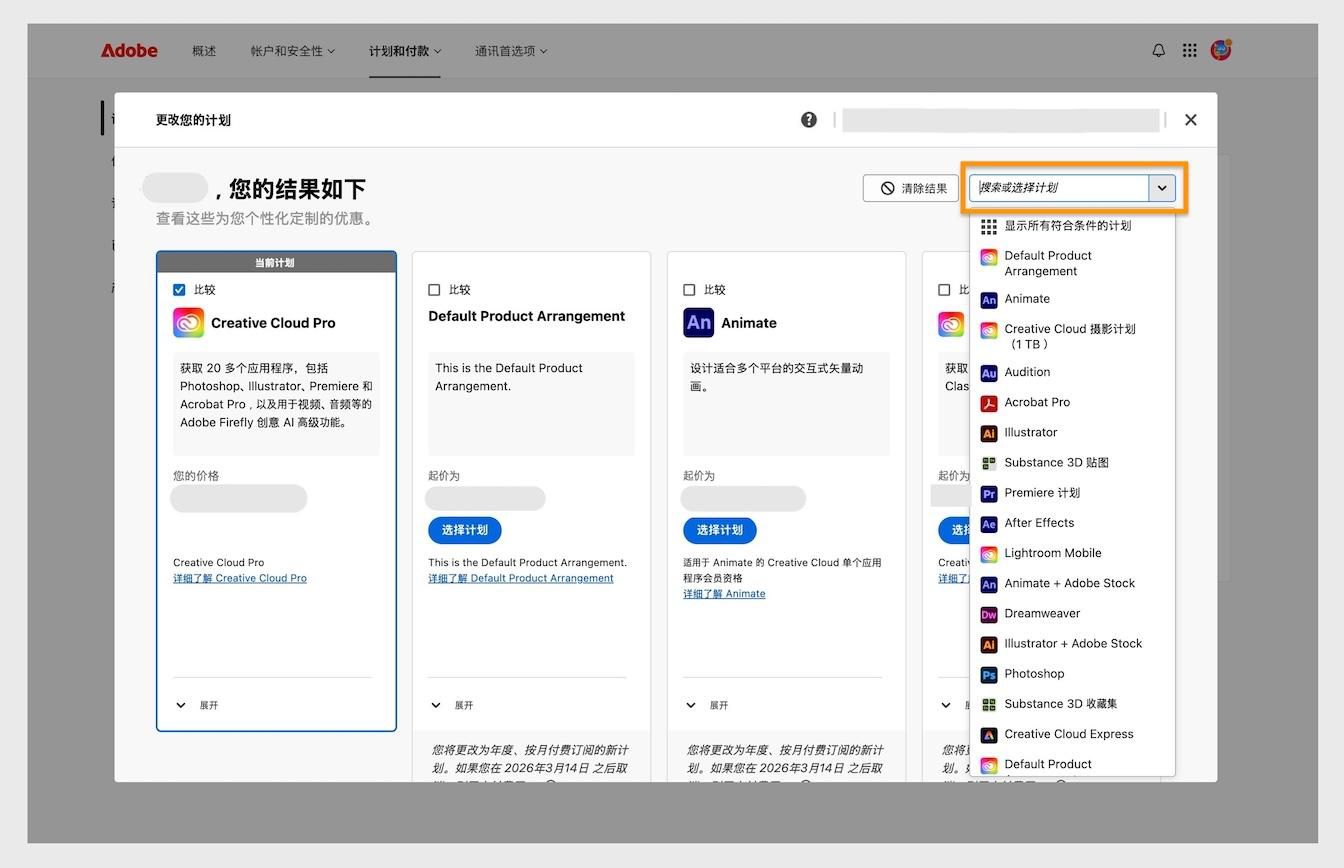Screen dimensions: 1344x868
Task: Click the 清除结果 button
Action: 910,188
